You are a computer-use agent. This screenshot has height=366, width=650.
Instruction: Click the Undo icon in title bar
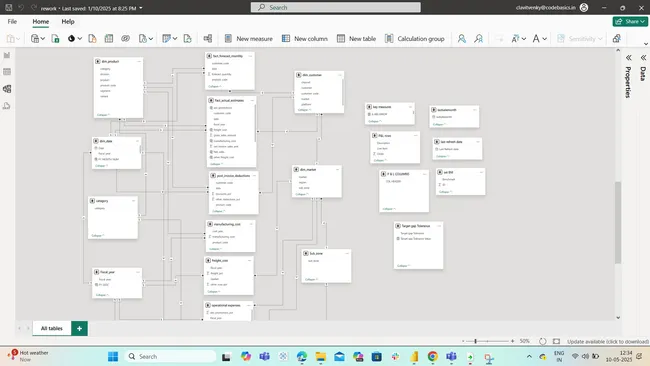21,7
